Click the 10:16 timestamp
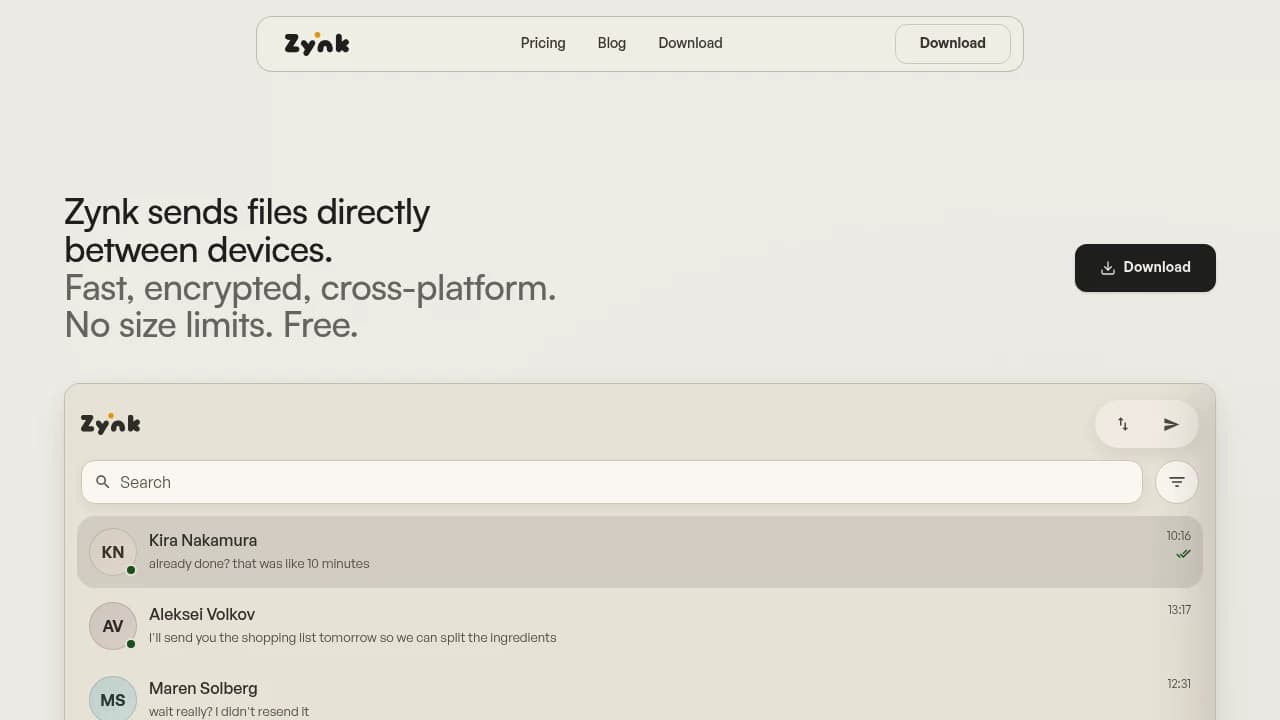Image resolution: width=1280 pixels, height=720 pixels. click(x=1178, y=536)
